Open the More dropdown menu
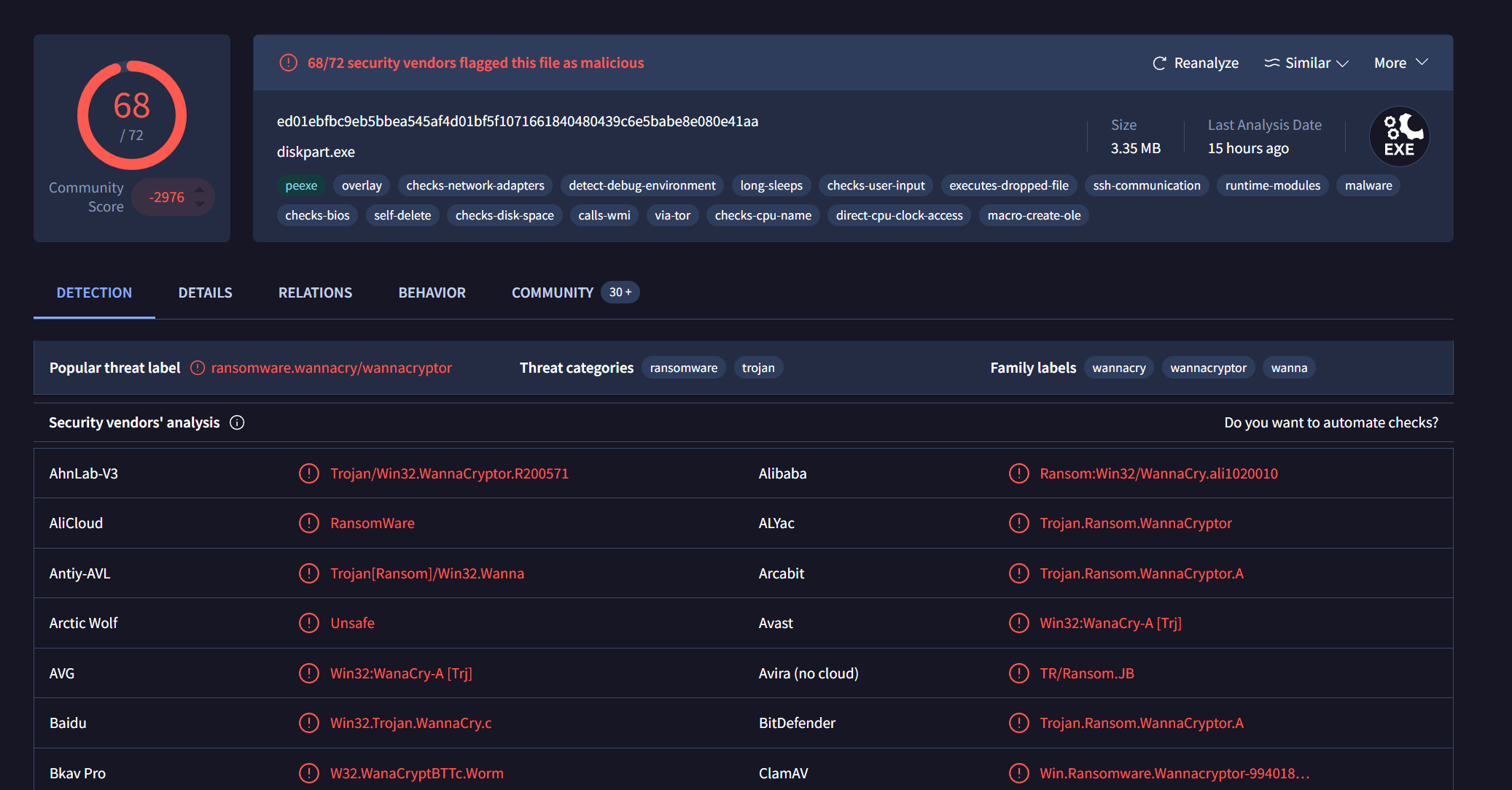Viewport: 1512px width, 790px height. click(x=1400, y=63)
